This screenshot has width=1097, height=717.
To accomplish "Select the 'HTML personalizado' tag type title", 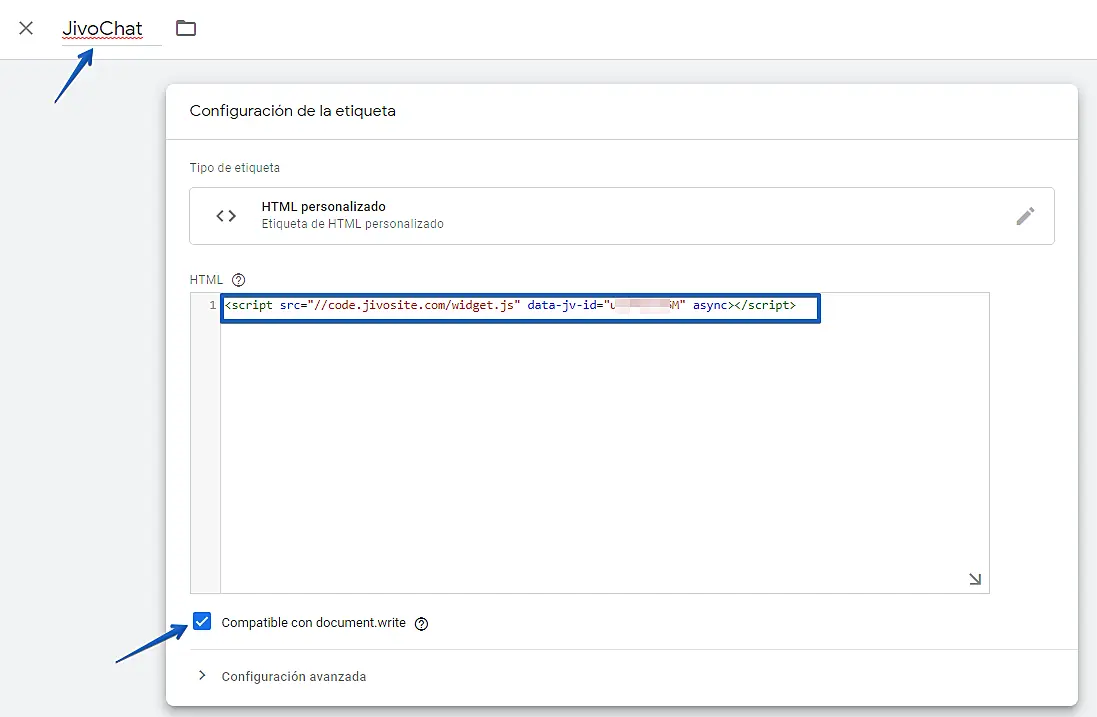I will pyautogui.click(x=323, y=207).
